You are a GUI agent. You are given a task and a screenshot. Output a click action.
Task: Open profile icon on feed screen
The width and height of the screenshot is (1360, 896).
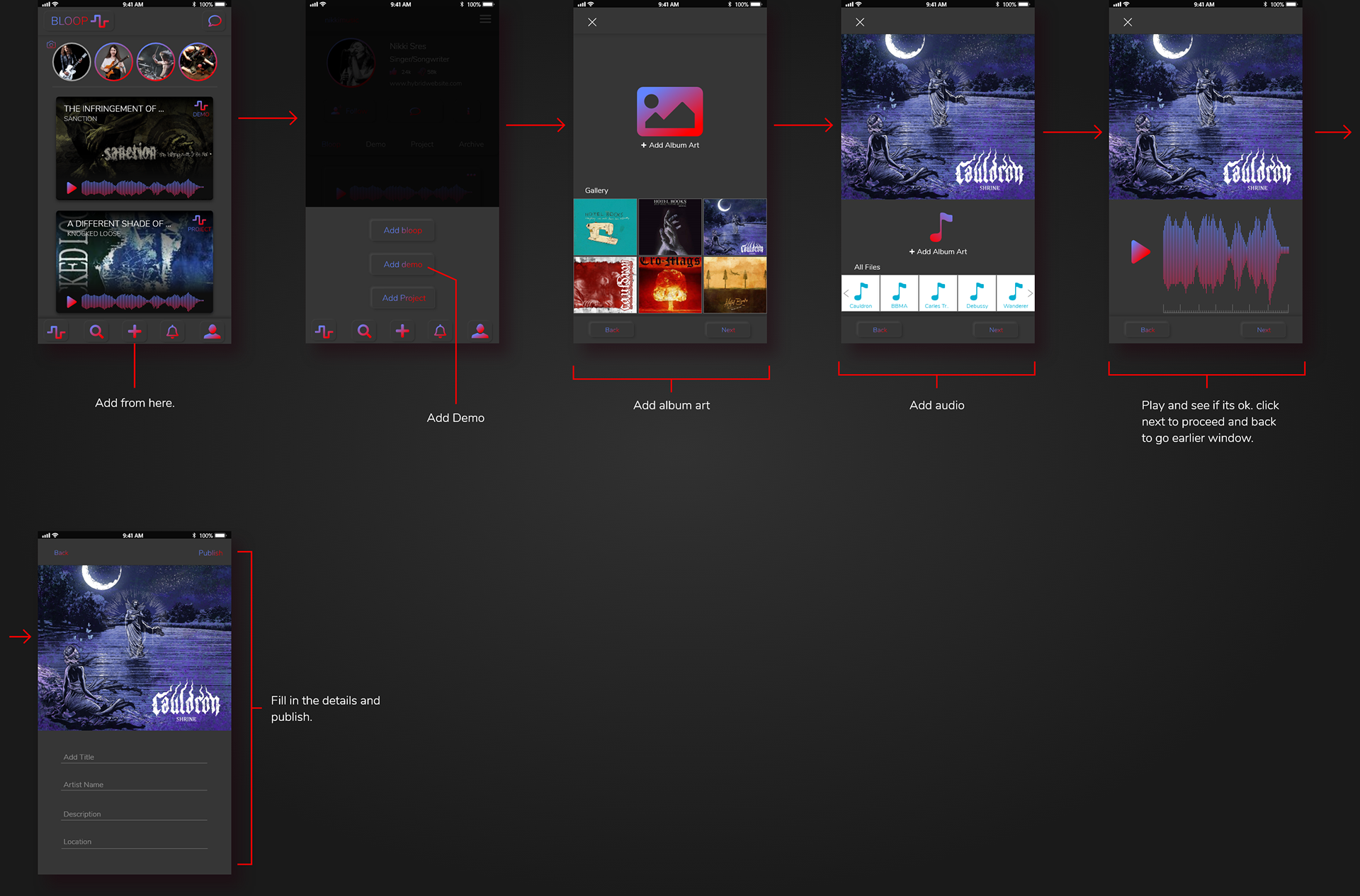212,331
